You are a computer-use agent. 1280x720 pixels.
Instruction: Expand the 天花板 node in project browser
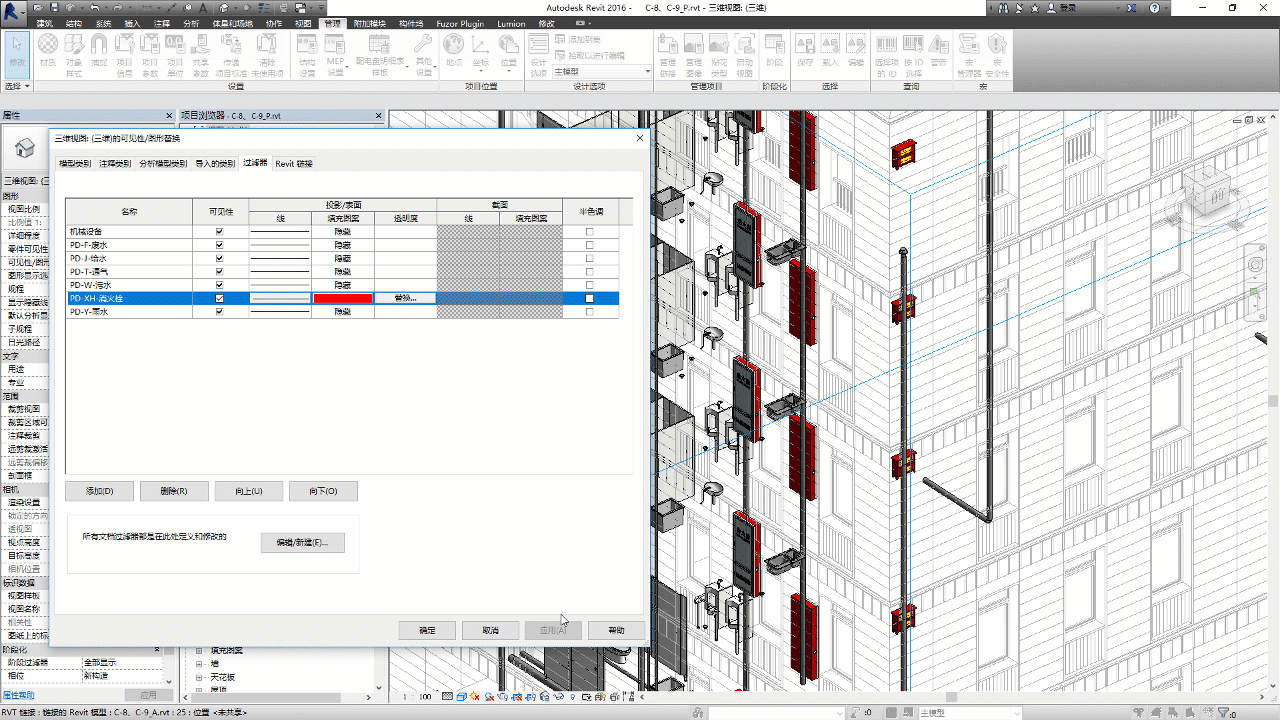199,677
